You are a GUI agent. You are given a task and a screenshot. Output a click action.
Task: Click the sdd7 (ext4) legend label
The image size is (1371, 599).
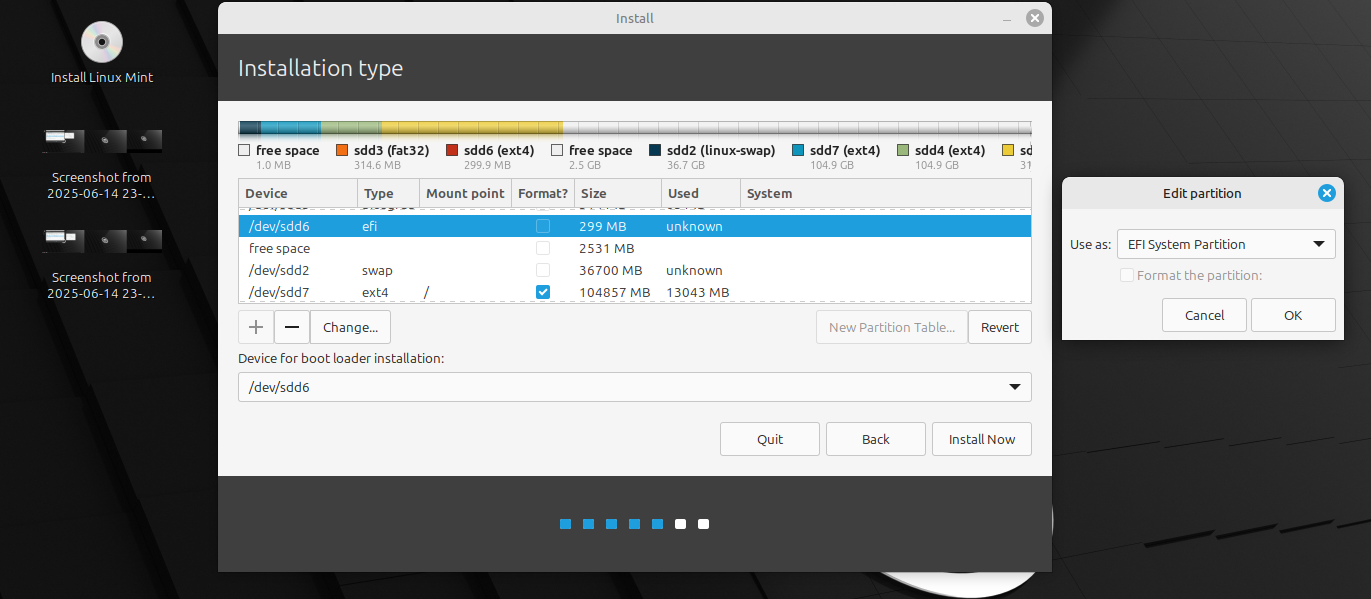click(845, 150)
